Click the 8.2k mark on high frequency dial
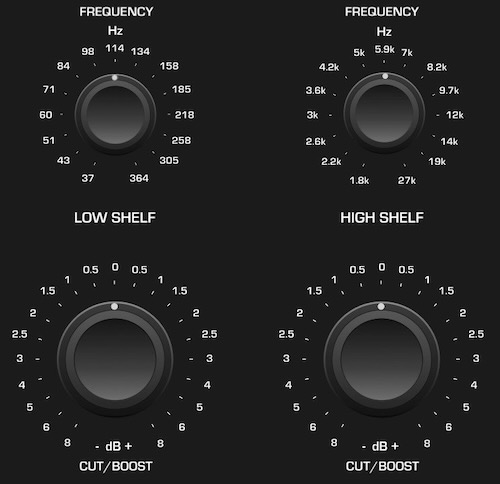This screenshot has height=484, width=500. point(437,67)
